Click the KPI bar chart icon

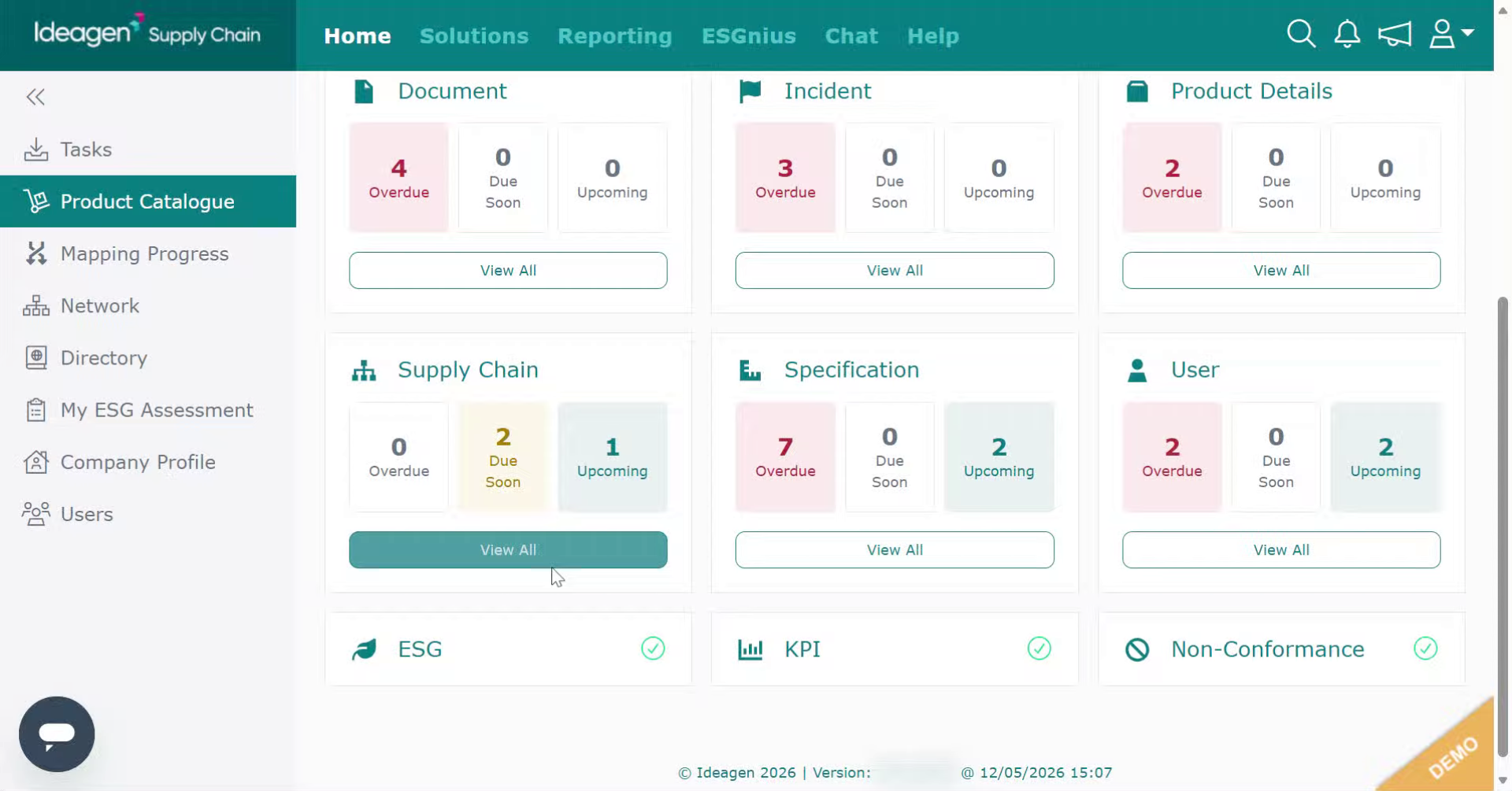click(x=750, y=649)
